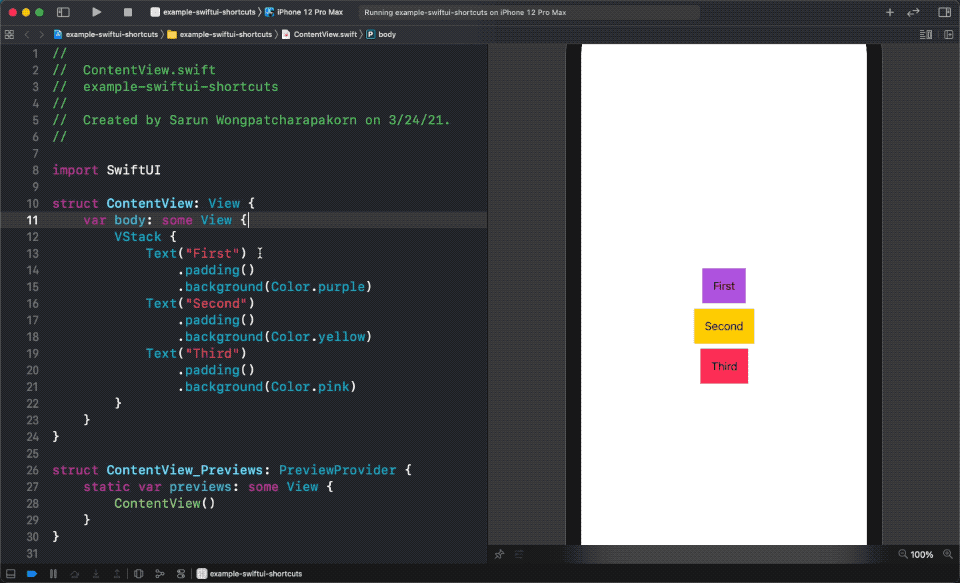The height and width of the screenshot is (583, 960).
Task: Open Debug View Hierarchy
Action: 138,574
